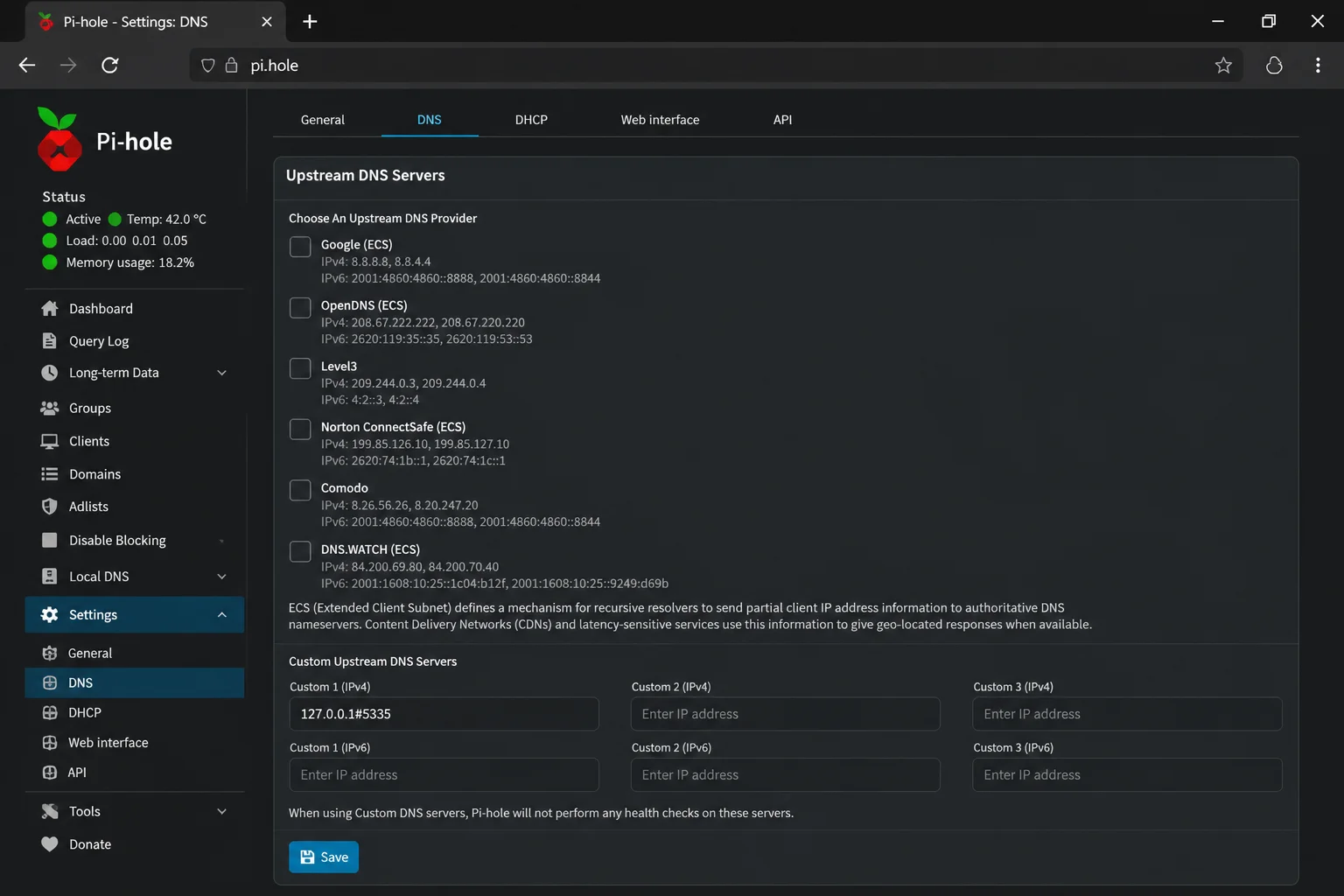Switch to the General settings tab
The height and width of the screenshot is (896, 1344).
coord(322,120)
